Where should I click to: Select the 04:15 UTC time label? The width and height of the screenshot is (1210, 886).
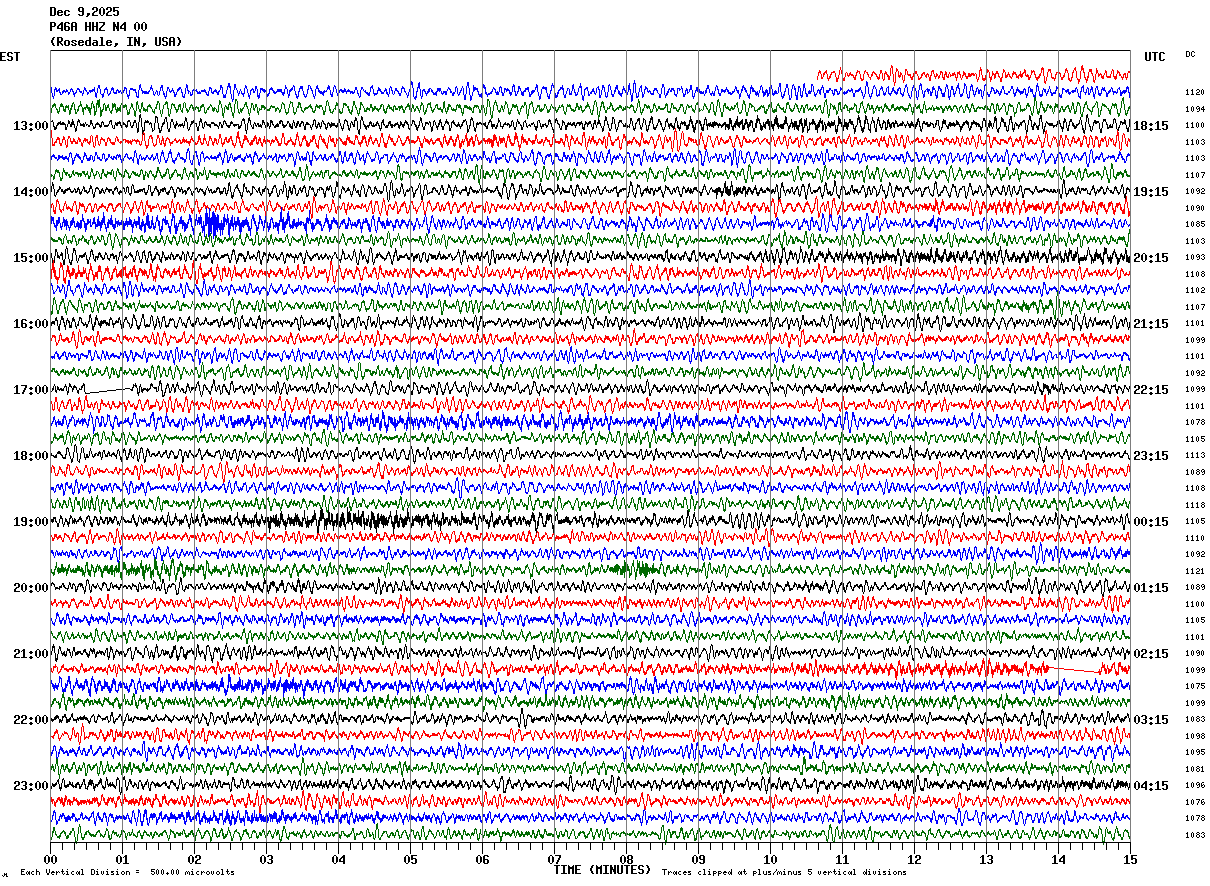tap(1150, 785)
